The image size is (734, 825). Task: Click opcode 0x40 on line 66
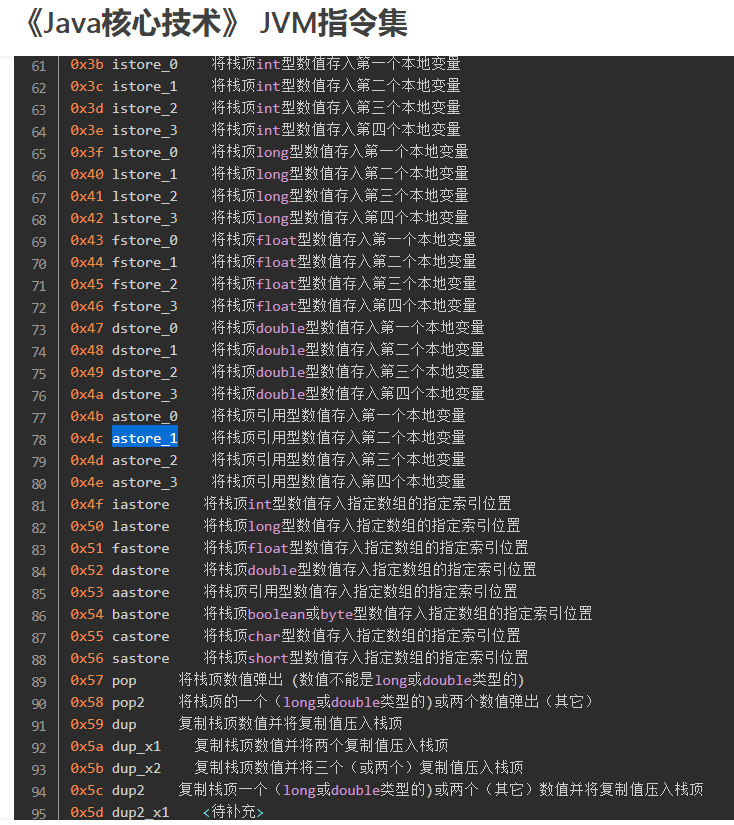click(87, 175)
